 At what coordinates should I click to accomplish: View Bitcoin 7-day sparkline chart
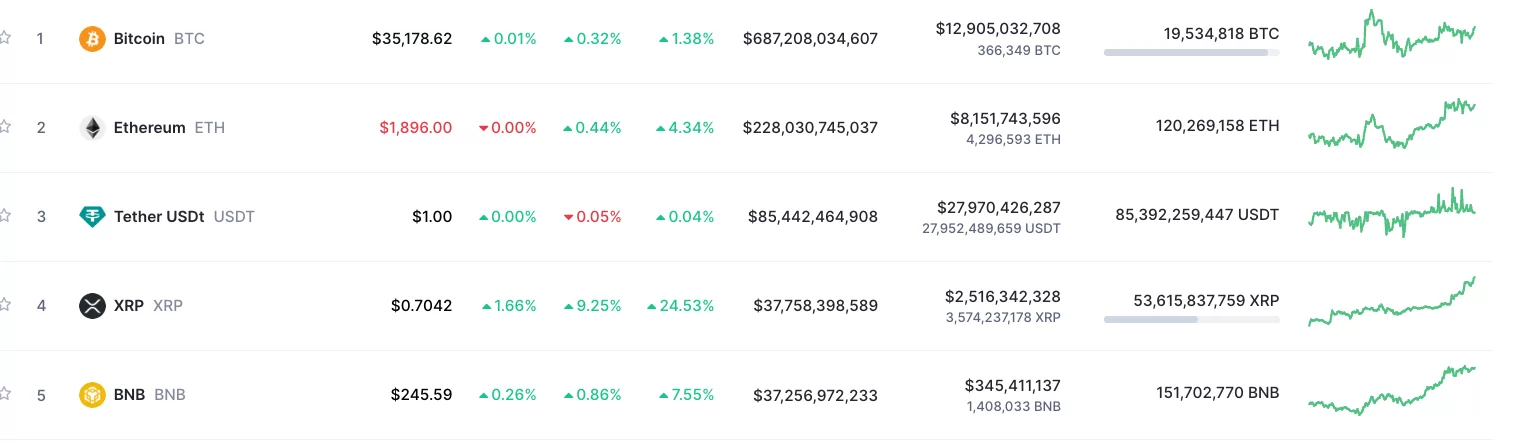[1391, 36]
